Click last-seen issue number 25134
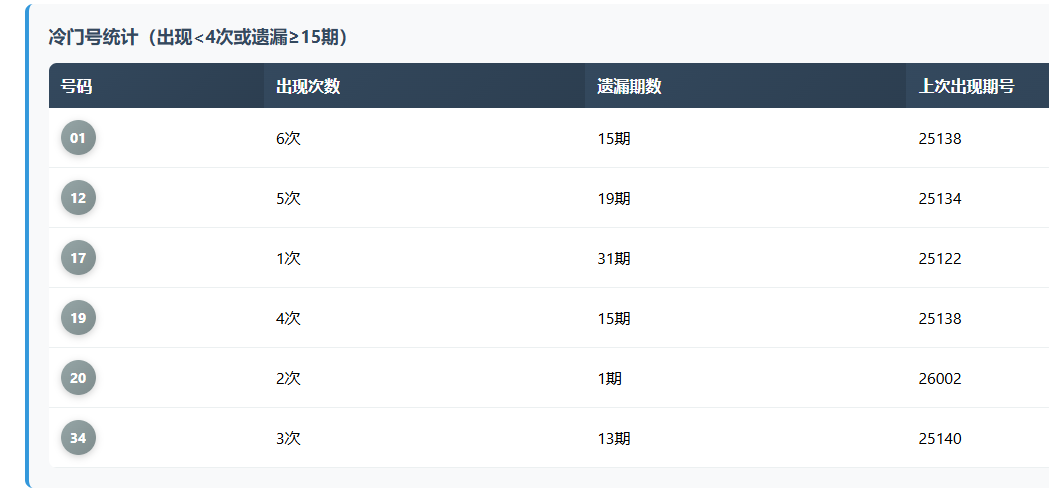Image resolution: width=1049 pixels, height=491 pixels. pos(939,199)
